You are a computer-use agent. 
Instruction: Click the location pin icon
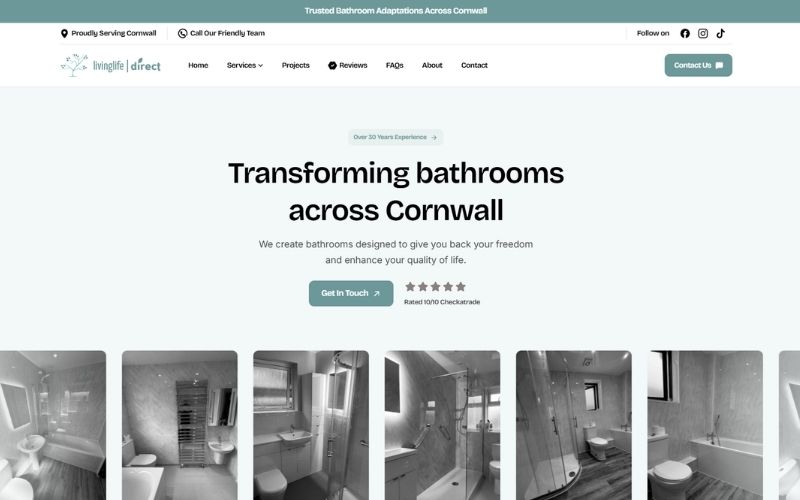[65, 33]
